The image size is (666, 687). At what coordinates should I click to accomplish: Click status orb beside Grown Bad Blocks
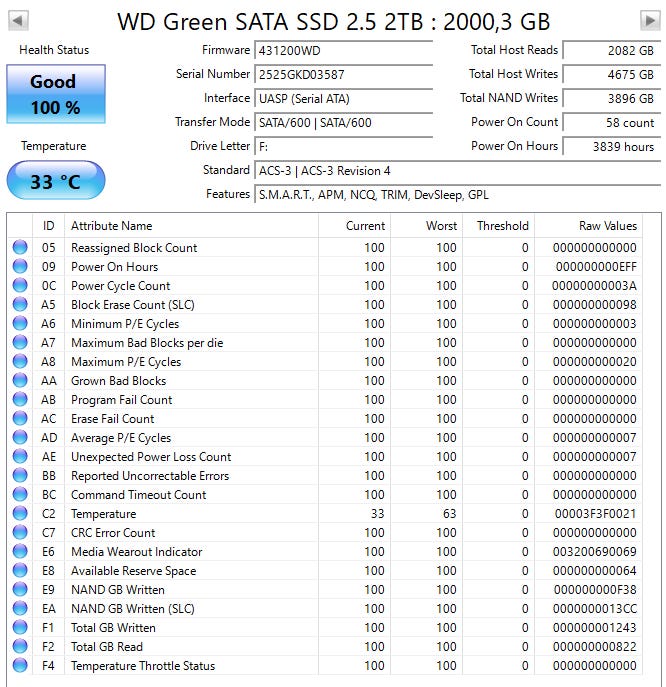tap(20, 380)
